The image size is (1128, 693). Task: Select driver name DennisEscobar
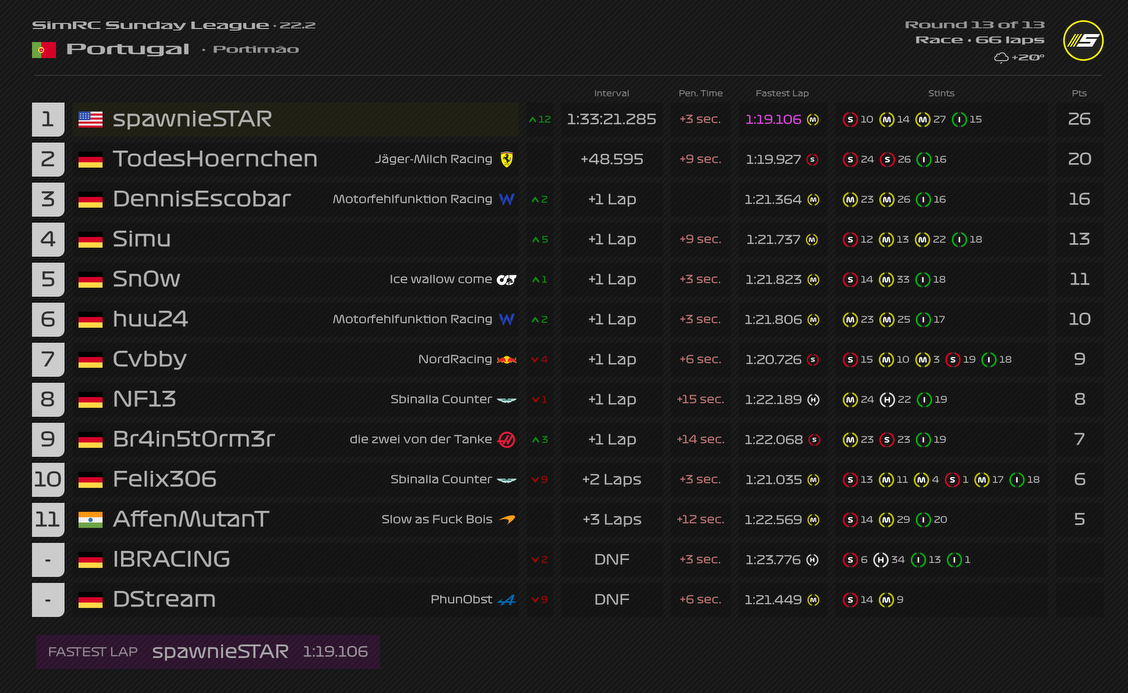pos(202,199)
